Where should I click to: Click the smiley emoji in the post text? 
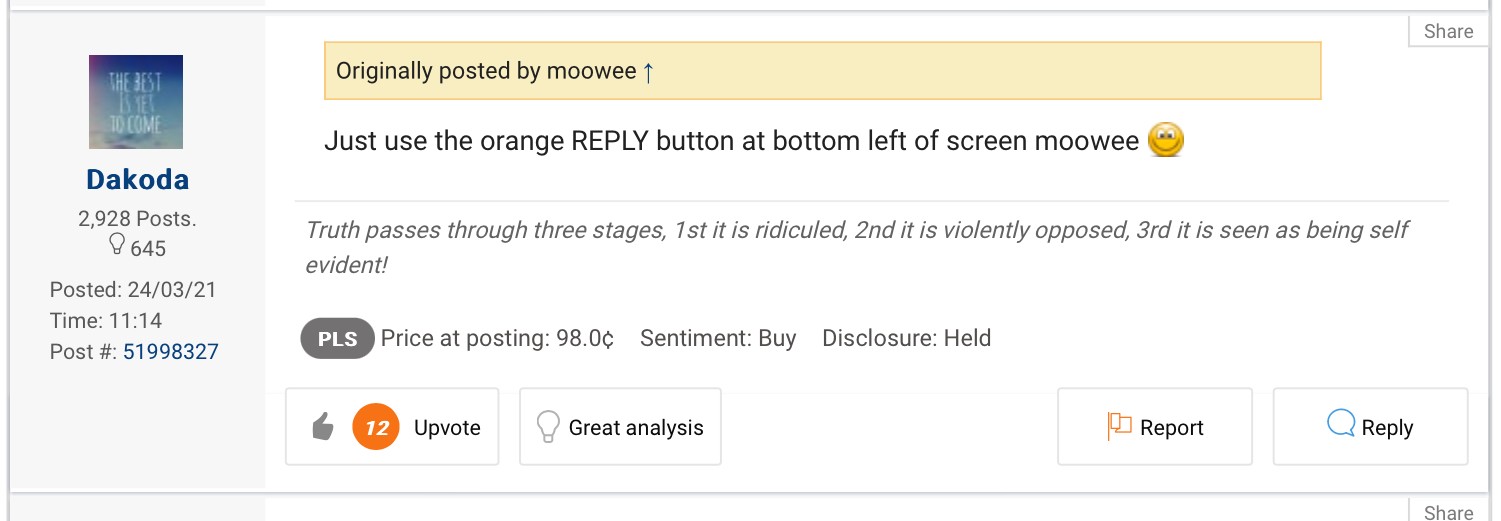point(1166,141)
